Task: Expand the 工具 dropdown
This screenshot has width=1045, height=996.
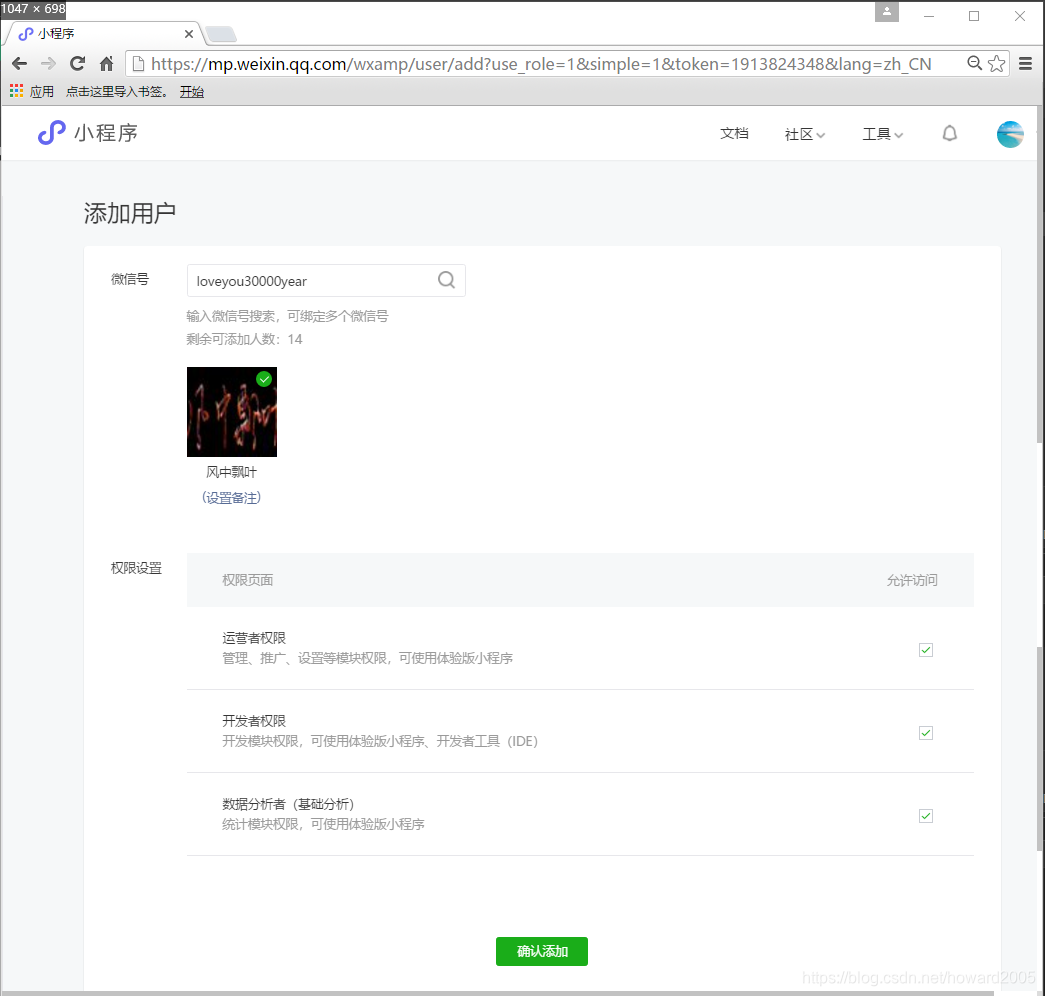Action: pyautogui.click(x=883, y=135)
